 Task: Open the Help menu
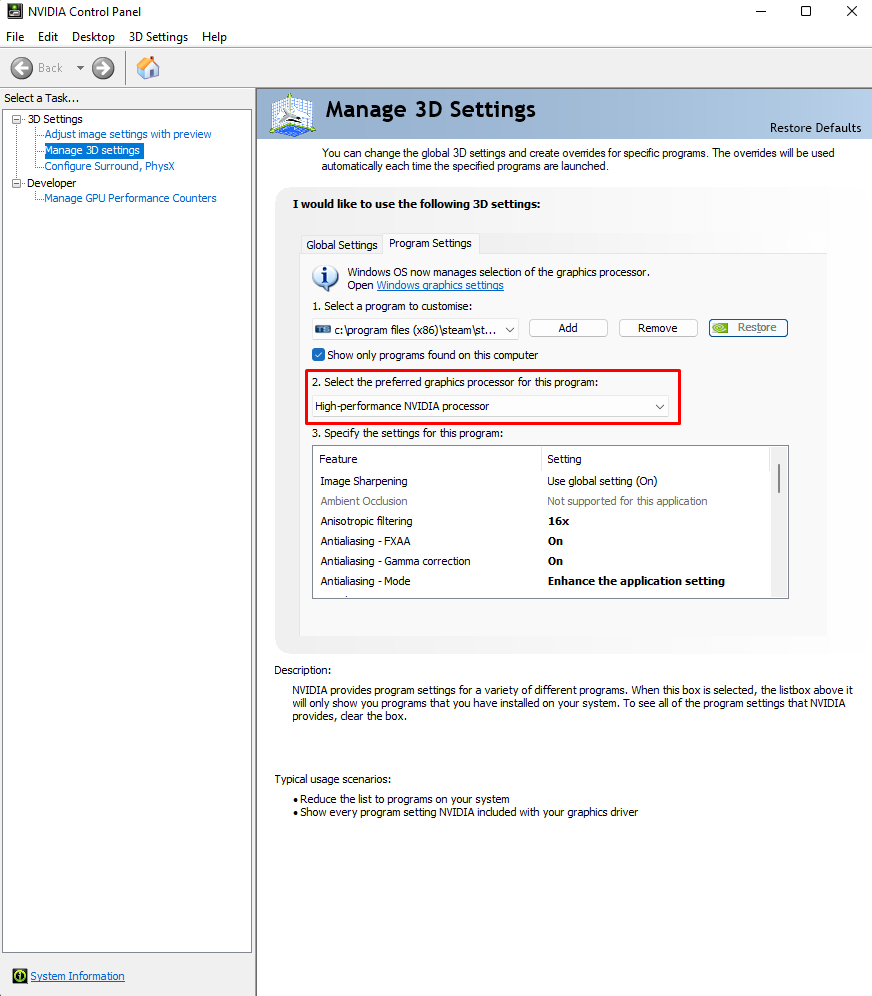(x=214, y=37)
